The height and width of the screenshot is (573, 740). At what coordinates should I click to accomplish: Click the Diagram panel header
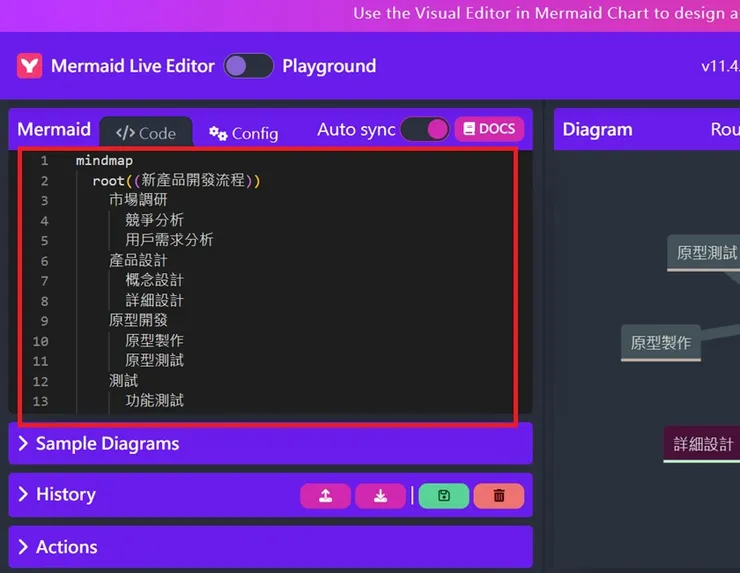(597, 129)
